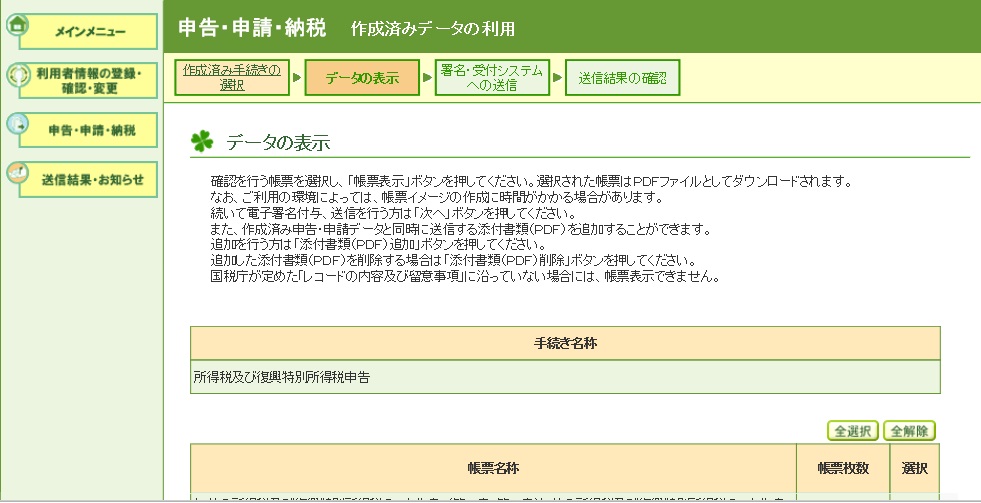This screenshot has width=981, height=503.
Task: Click the 全解除 button
Action: click(x=909, y=431)
